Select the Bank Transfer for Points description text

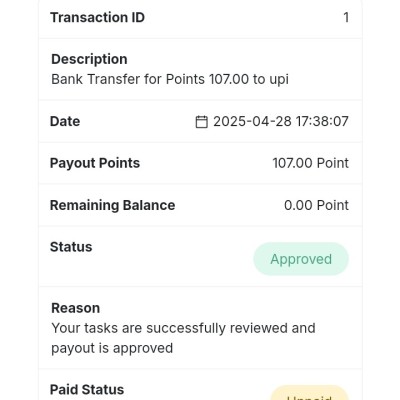170,79
